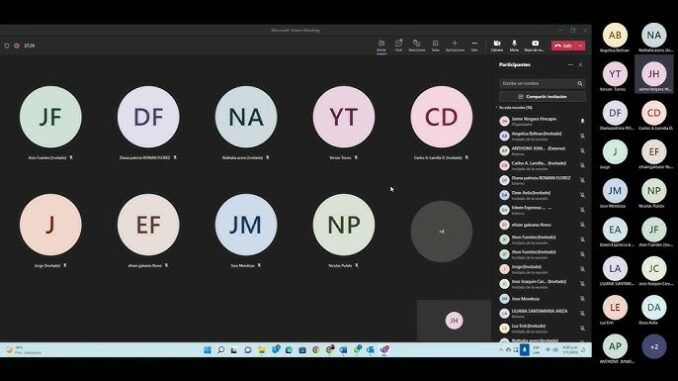Image resolution: width=678 pixels, height=381 pixels.
Task: Select Carlos A. Landia row in participants list
Action: point(542,165)
